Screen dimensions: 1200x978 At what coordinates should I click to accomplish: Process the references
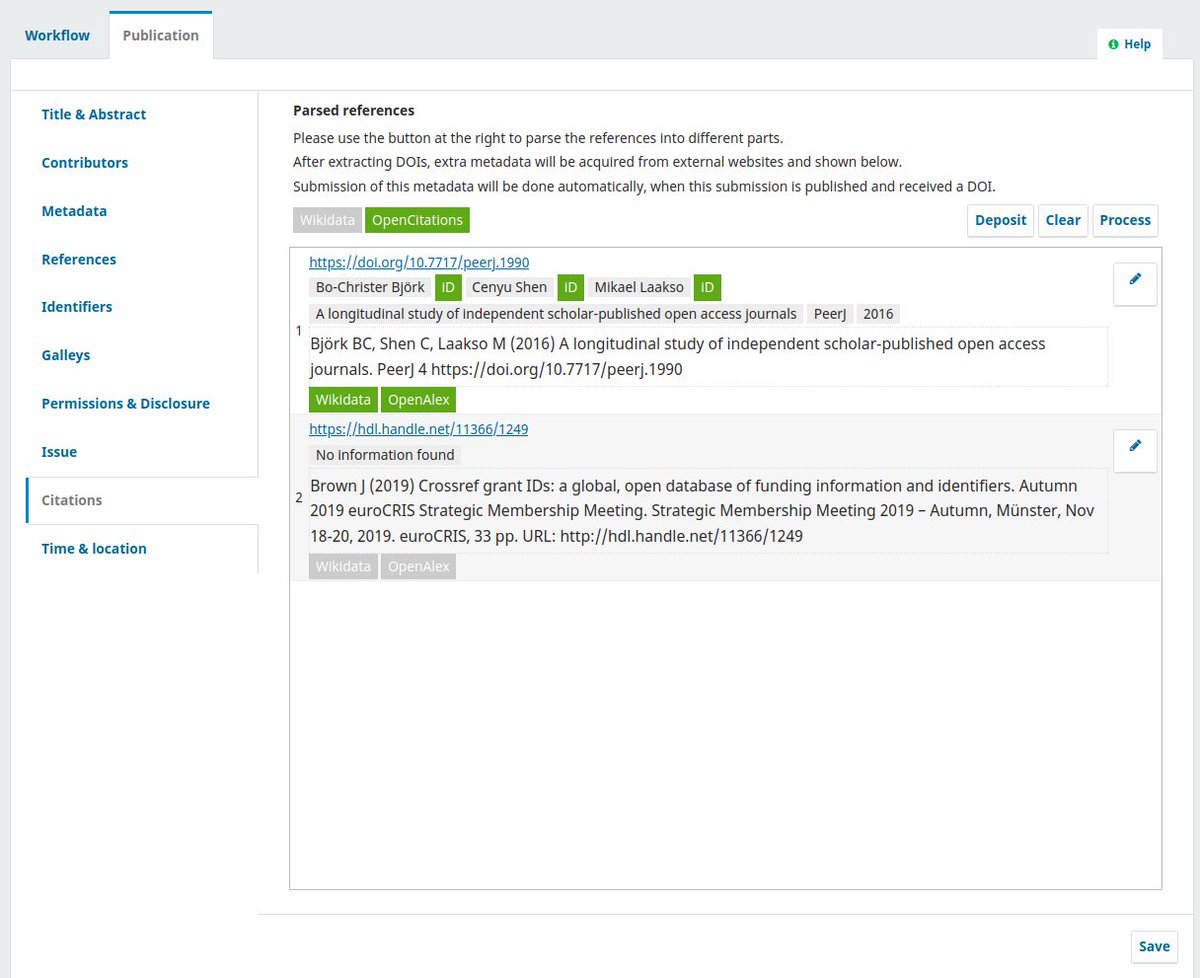pos(1125,220)
